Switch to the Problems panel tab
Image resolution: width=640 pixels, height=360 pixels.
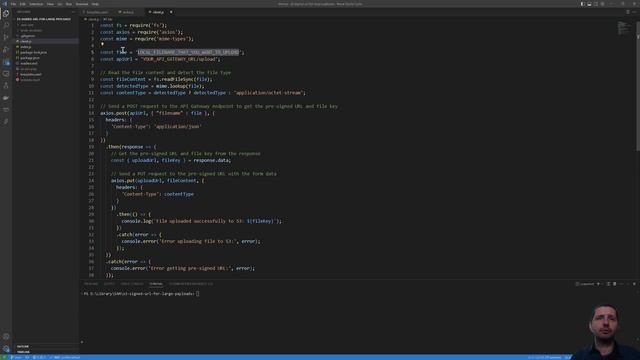(91, 284)
